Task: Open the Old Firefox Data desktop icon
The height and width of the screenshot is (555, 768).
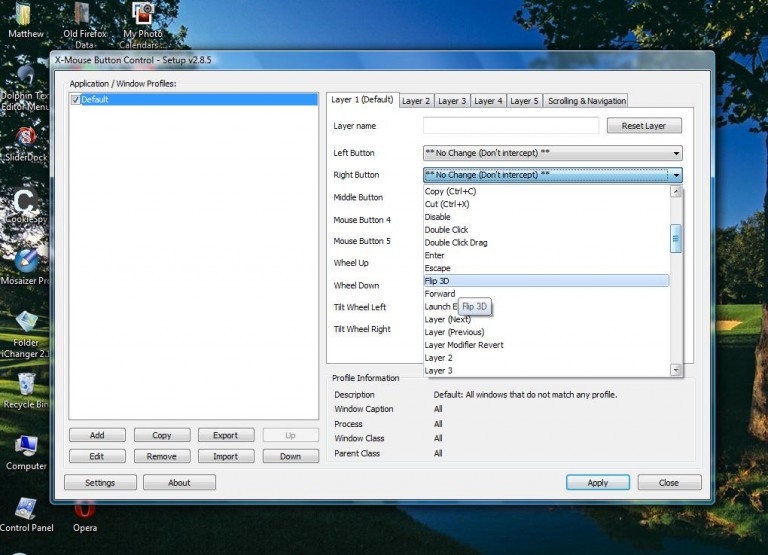Action: coord(84,15)
